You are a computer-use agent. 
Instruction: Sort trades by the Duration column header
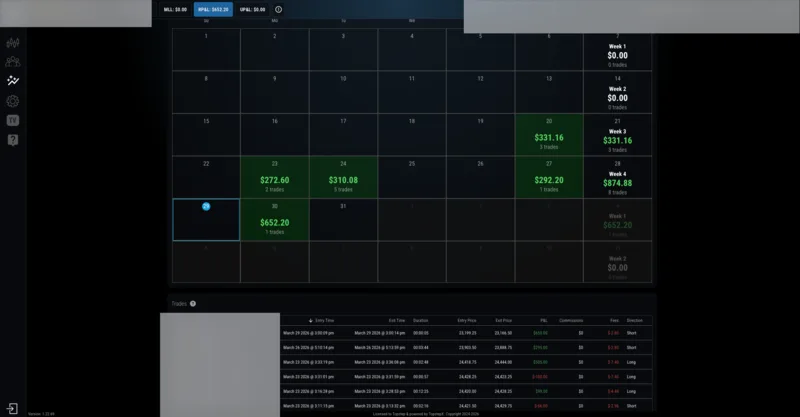420,321
